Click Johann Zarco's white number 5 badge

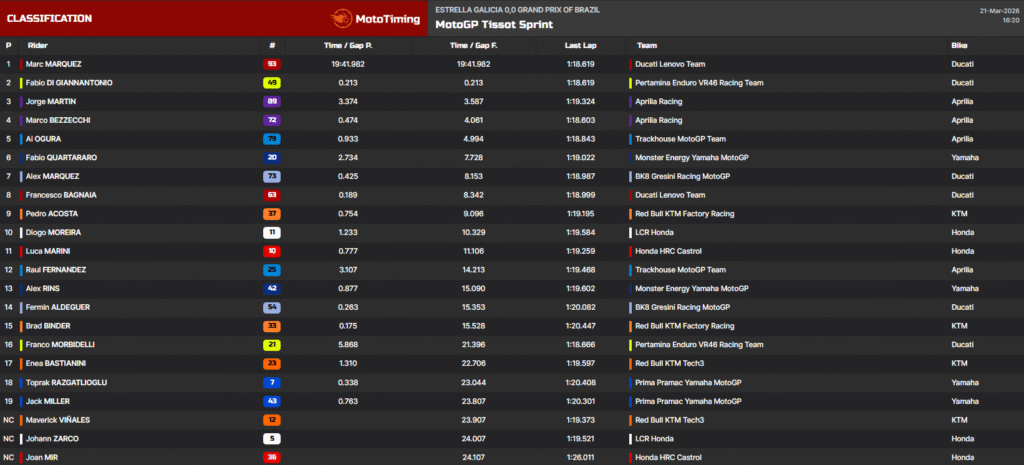272,439
